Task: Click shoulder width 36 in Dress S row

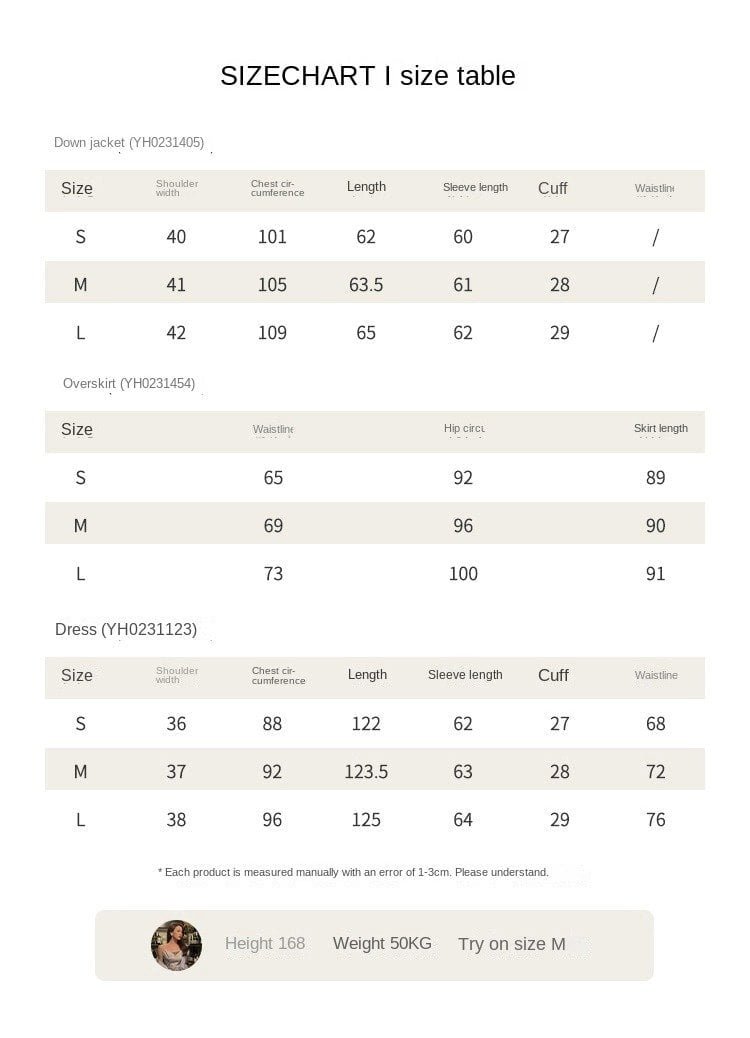Action: (176, 724)
